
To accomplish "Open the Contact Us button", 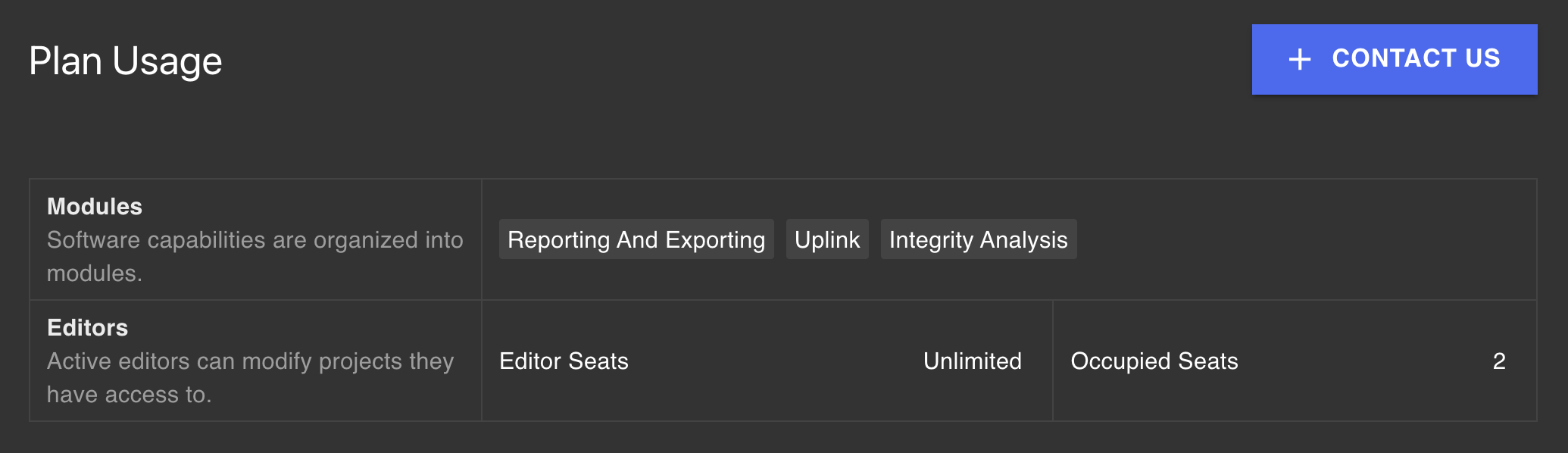I will [1395, 59].
